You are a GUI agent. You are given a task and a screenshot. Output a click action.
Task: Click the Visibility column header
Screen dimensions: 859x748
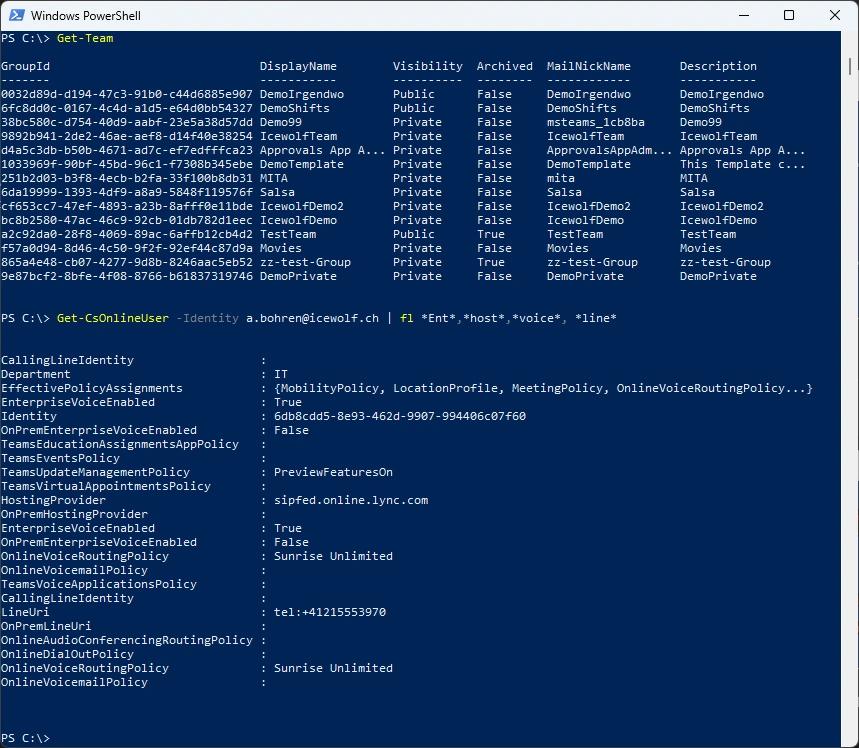427,66
